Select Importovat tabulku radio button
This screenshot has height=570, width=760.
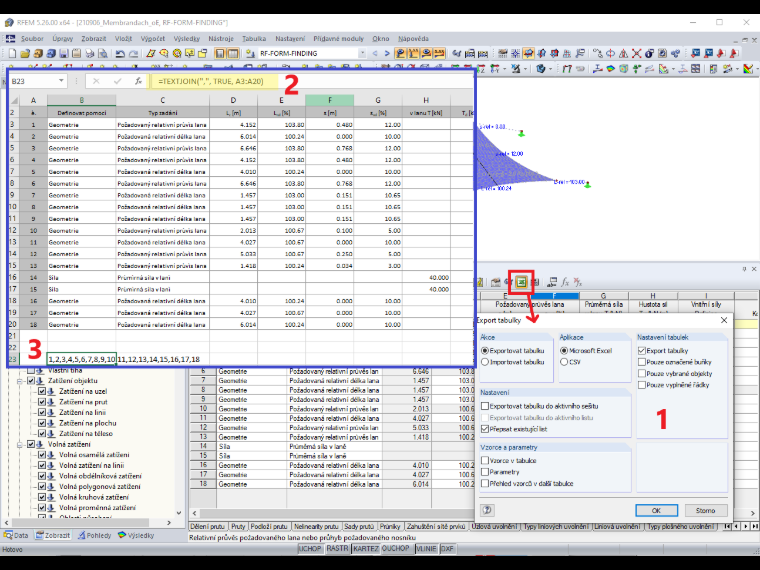[485, 362]
